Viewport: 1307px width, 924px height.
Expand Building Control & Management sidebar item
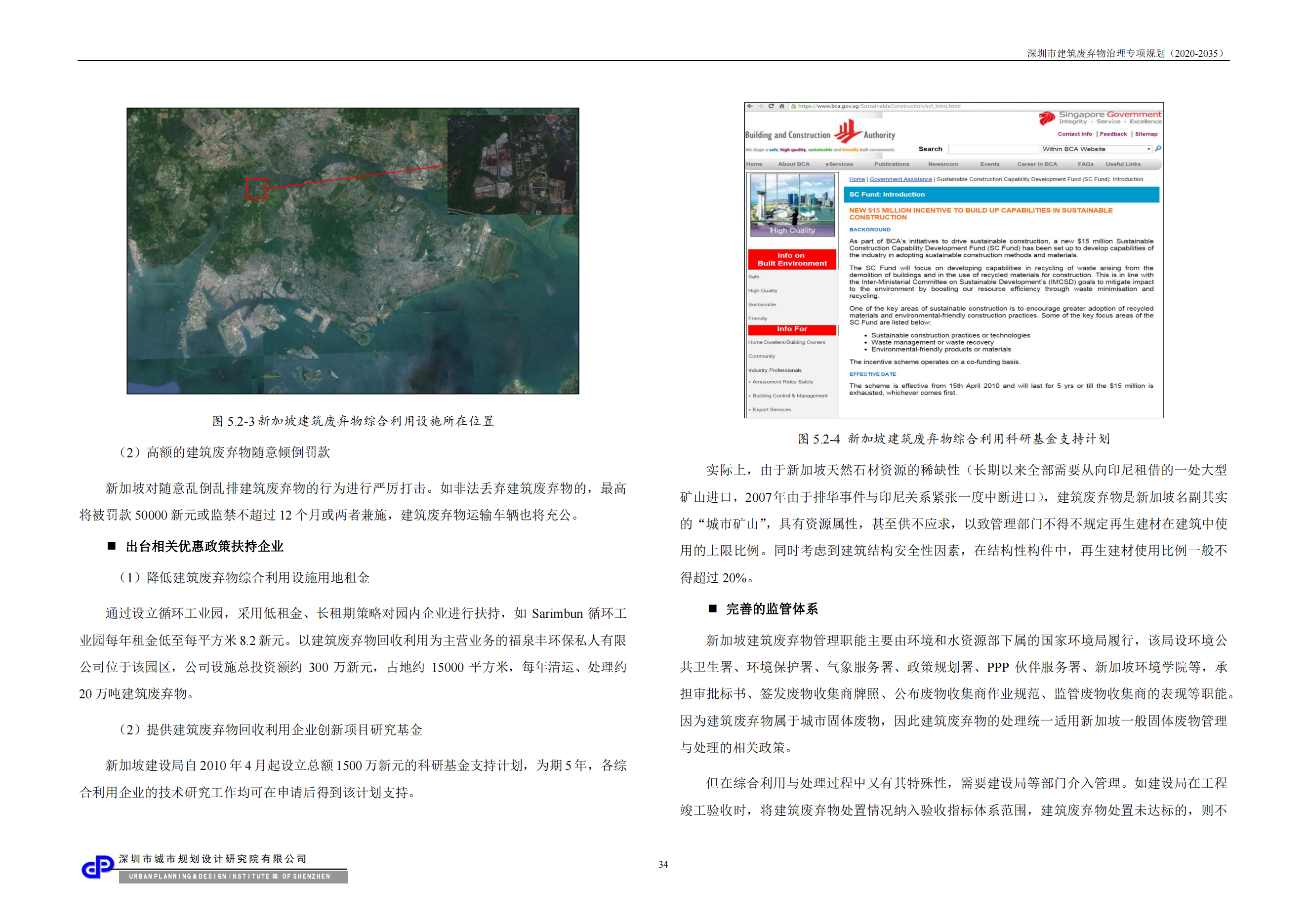pyautogui.click(x=788, y=396)
